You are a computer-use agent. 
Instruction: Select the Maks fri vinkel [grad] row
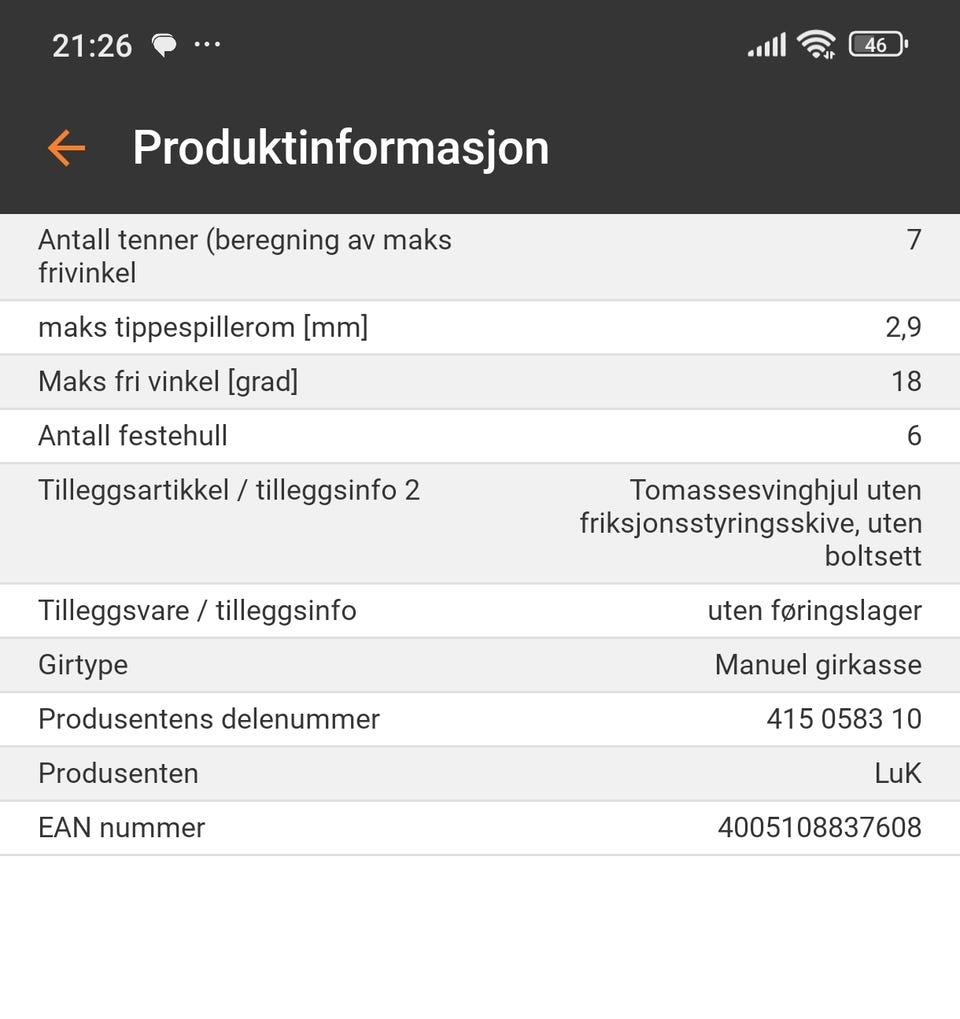(x=480, y=381)
